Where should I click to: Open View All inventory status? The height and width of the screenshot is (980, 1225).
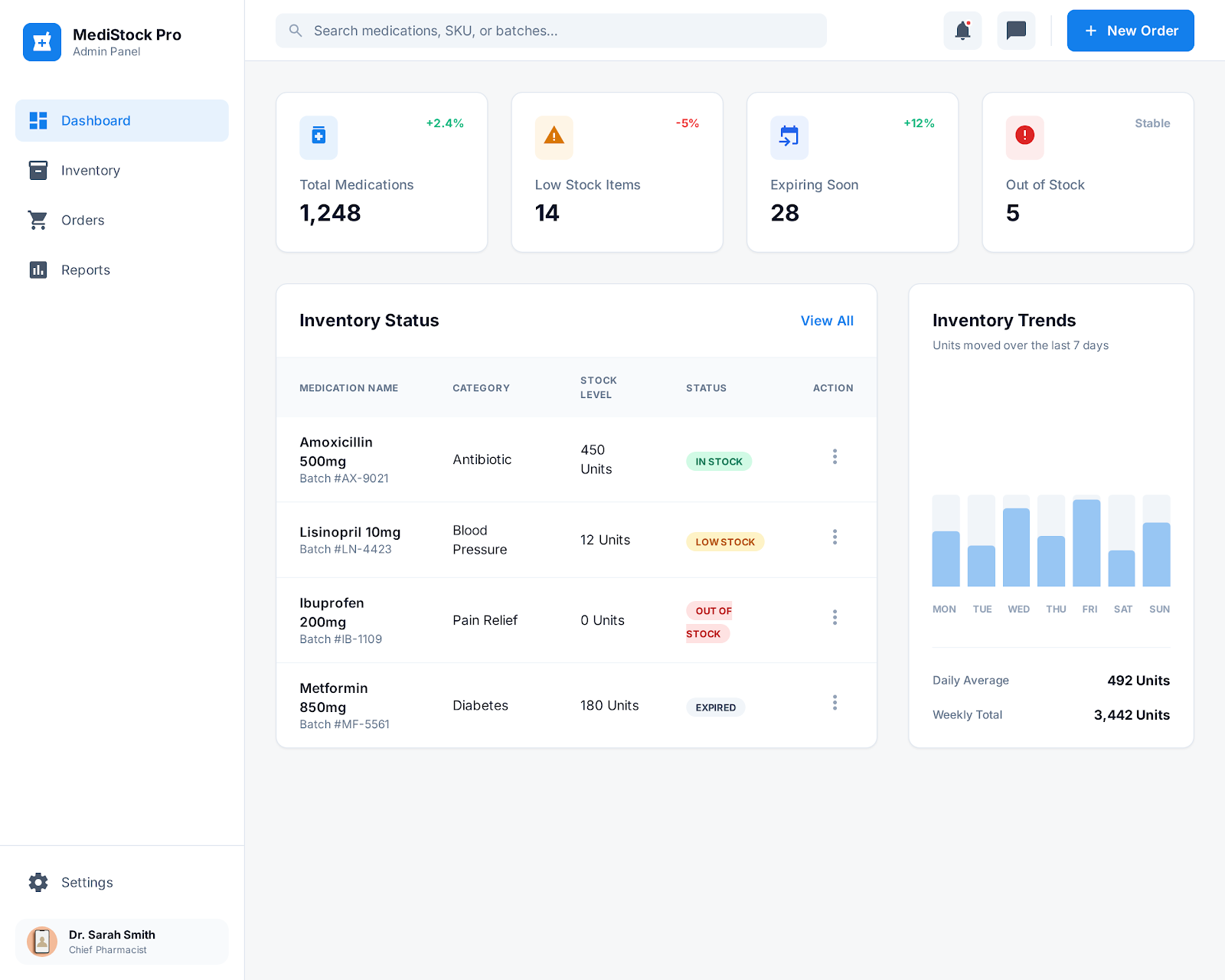coord(827,321)
